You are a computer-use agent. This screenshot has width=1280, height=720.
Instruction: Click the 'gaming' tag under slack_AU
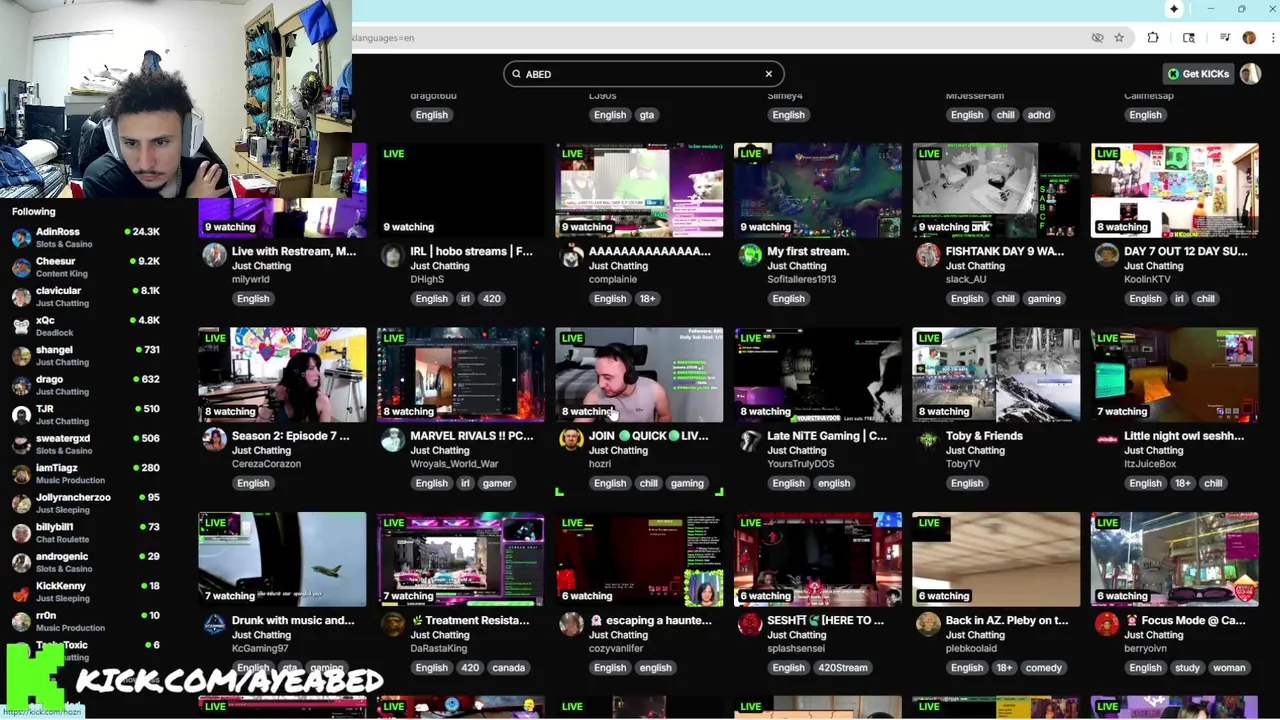[1043, 299]
